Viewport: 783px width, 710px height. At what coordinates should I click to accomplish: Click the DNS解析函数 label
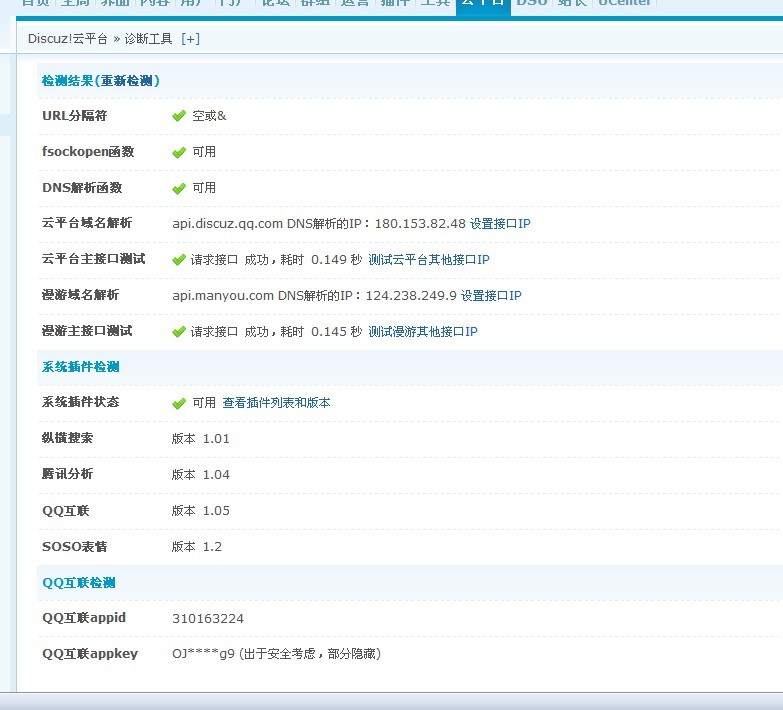coord(82,188)
